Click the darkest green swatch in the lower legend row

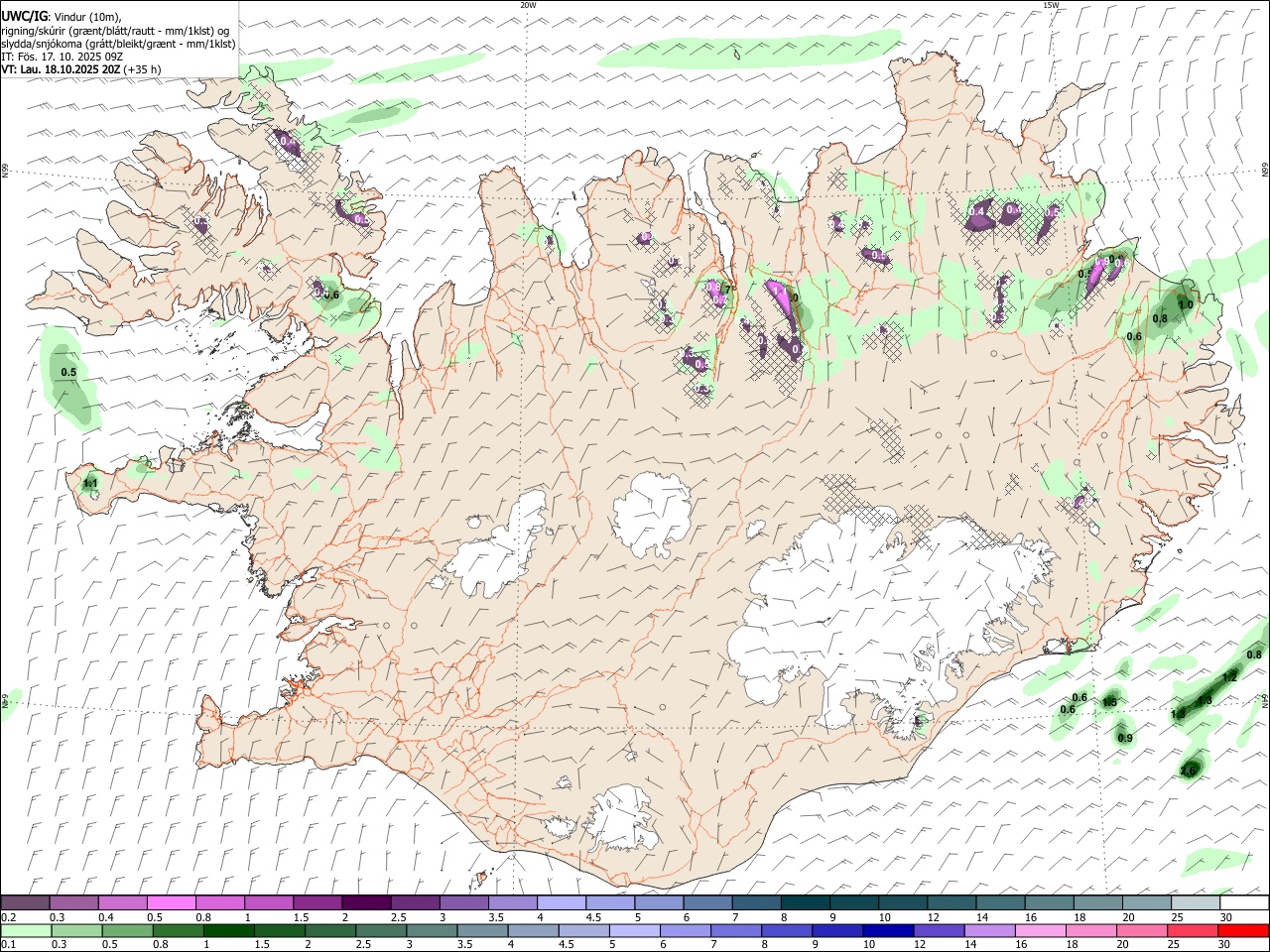[229, 930]
